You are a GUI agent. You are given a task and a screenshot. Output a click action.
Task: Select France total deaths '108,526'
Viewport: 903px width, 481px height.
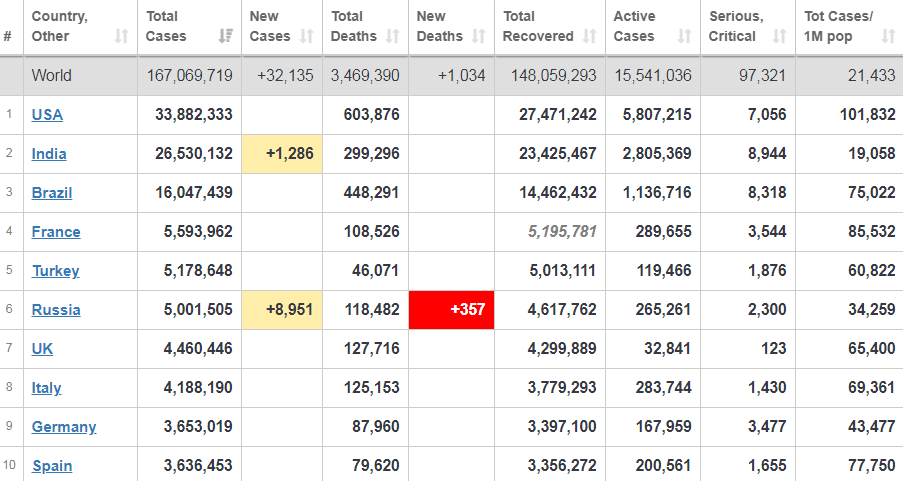(x=371, y=232)
